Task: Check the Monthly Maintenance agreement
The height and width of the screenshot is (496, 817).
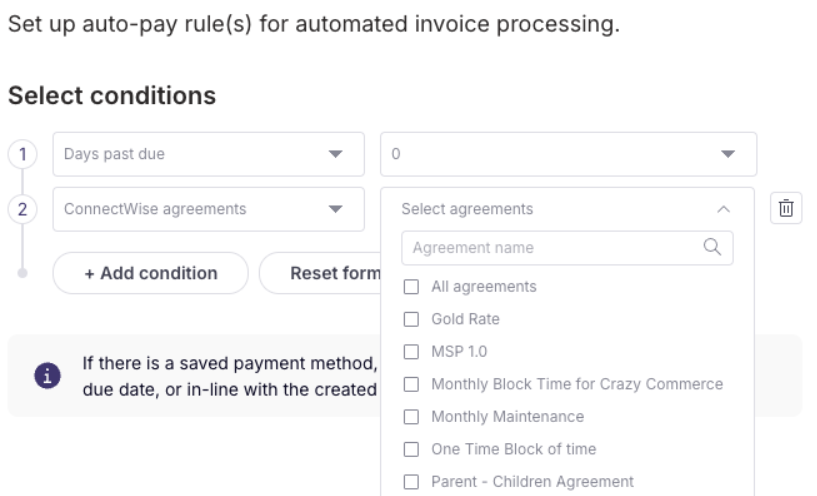Action: click(x=410, y=416)
